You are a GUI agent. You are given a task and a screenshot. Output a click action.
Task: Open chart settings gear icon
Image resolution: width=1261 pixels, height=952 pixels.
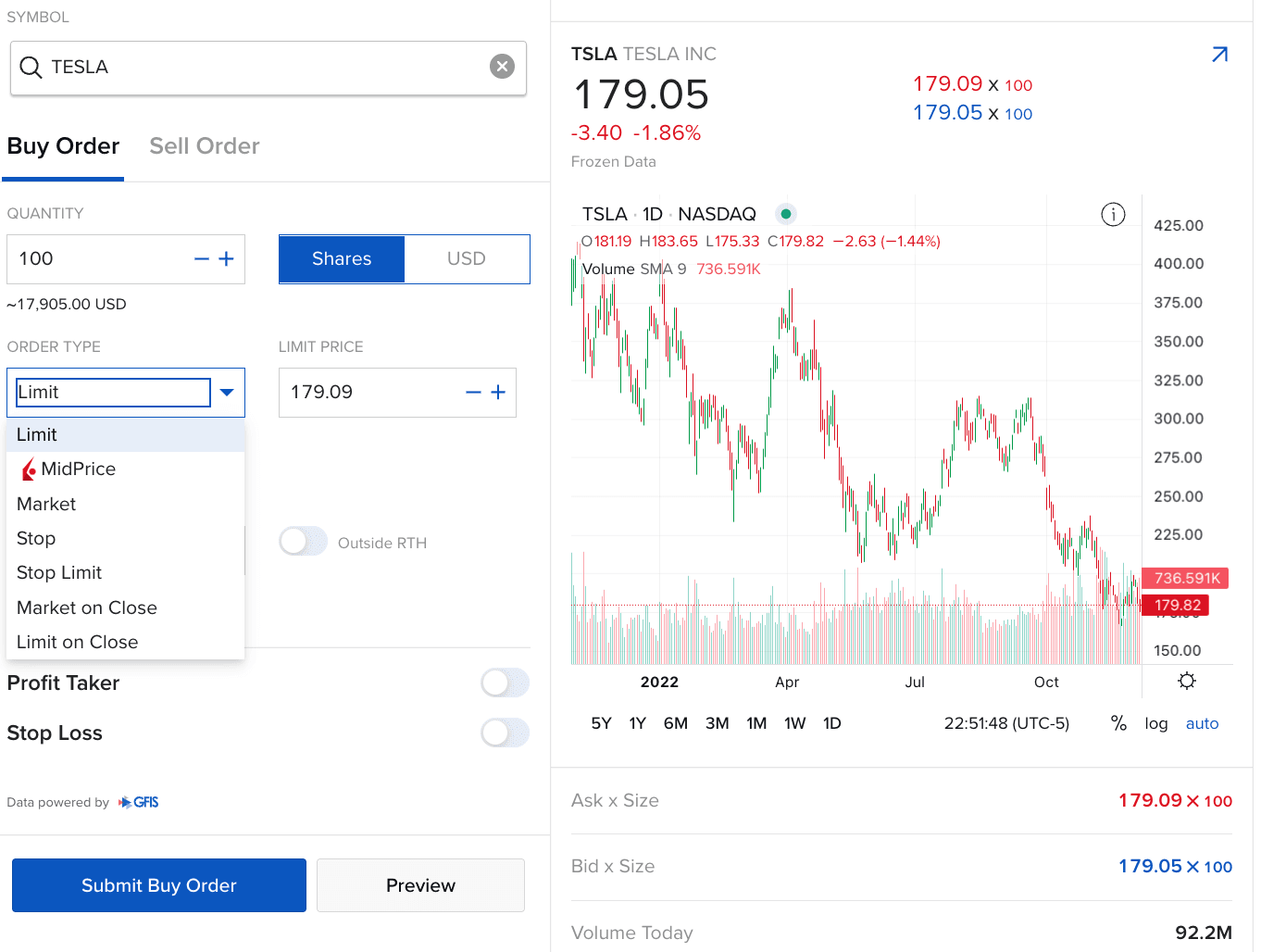1186,682
